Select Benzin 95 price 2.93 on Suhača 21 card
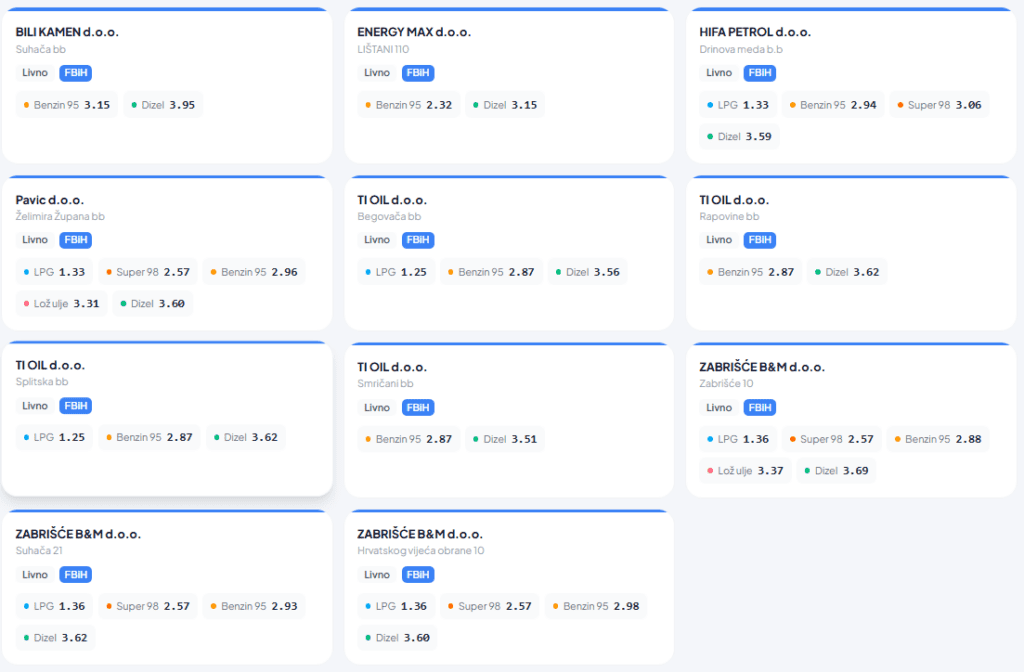Image resolution: width=1024 pixels, height=672 pixels. click(x=254, y=606)
